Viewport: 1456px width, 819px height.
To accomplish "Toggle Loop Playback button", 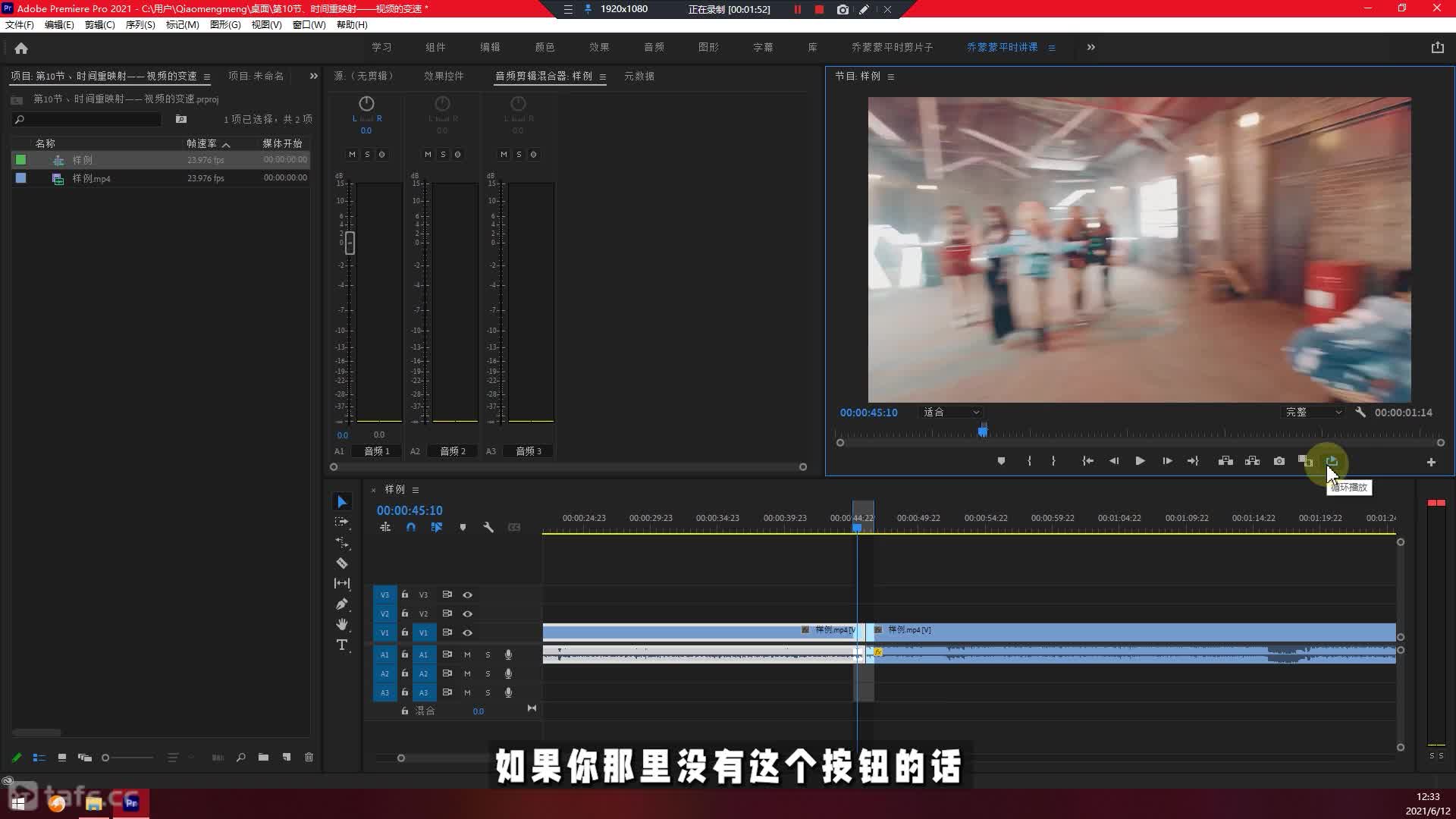I will (1332, 461).
